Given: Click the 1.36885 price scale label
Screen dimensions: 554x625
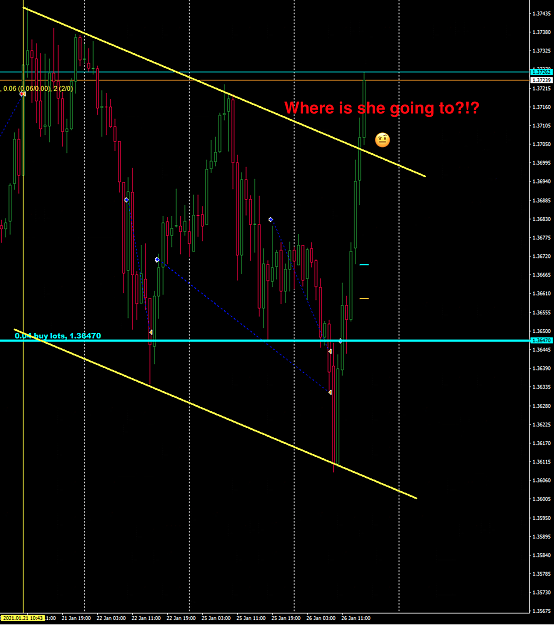Looking at the screenshot, I should click(x=541, y=200).
